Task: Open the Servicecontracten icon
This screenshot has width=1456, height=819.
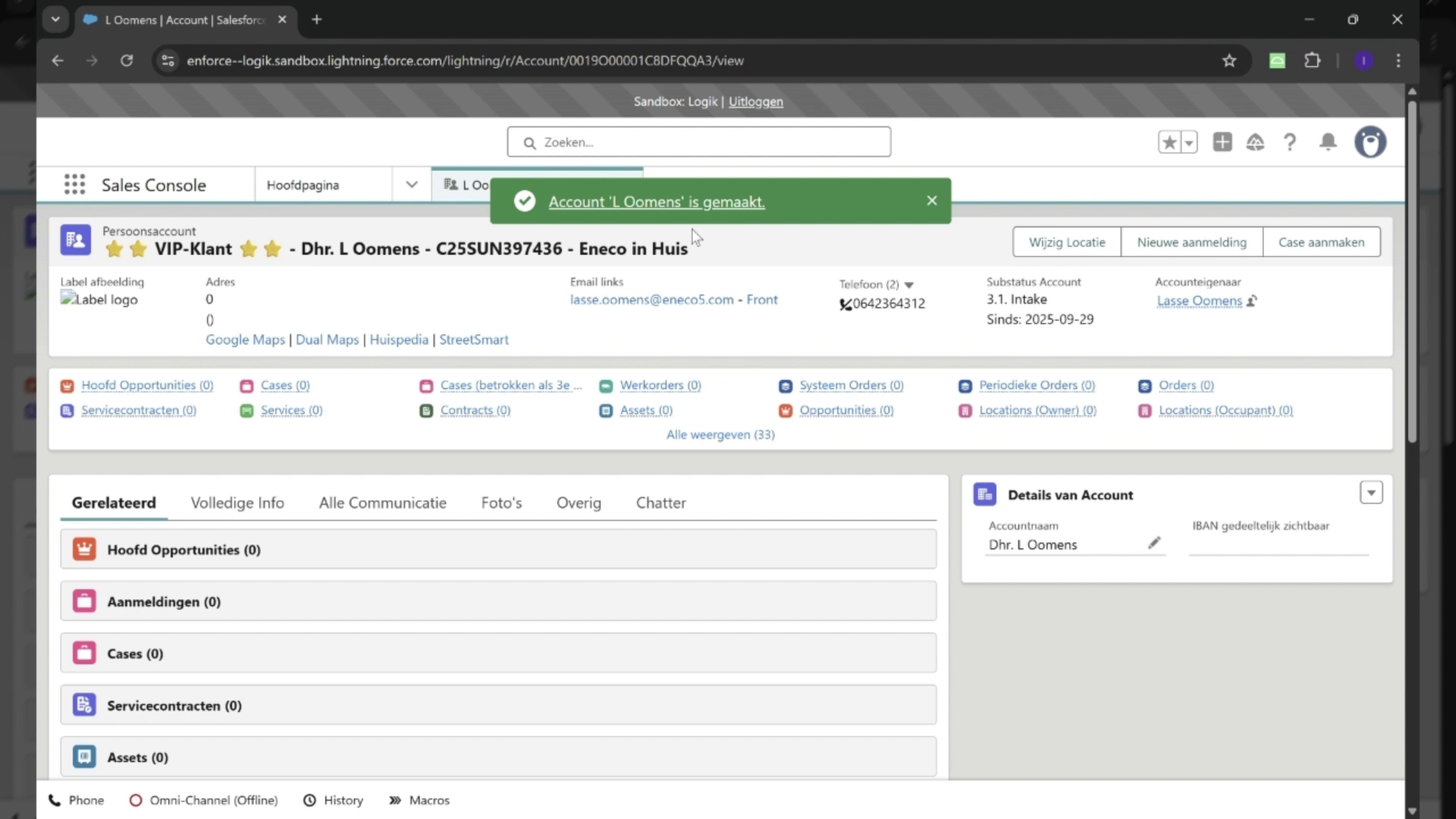Action: (67, 410)
